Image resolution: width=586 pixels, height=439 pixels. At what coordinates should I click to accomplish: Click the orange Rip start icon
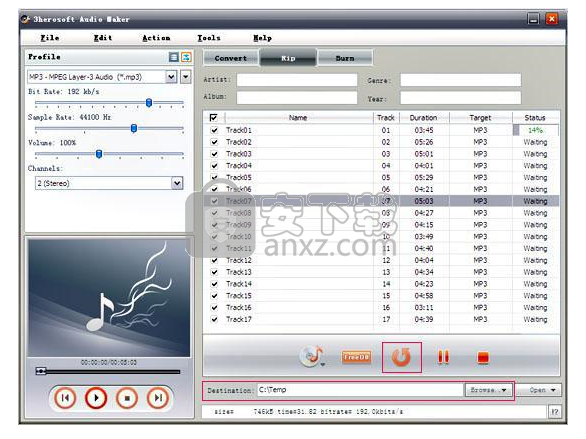401,357
